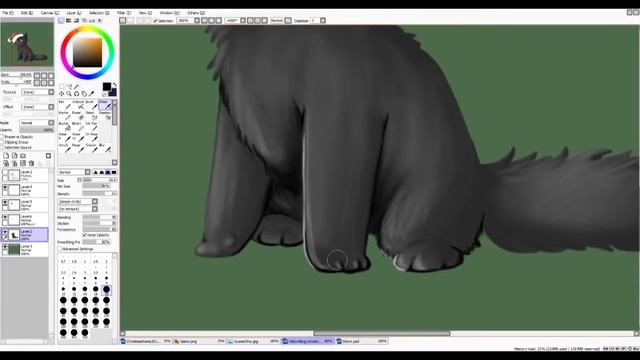
Task: Select the Move tool icon
Action: point(62,93)
